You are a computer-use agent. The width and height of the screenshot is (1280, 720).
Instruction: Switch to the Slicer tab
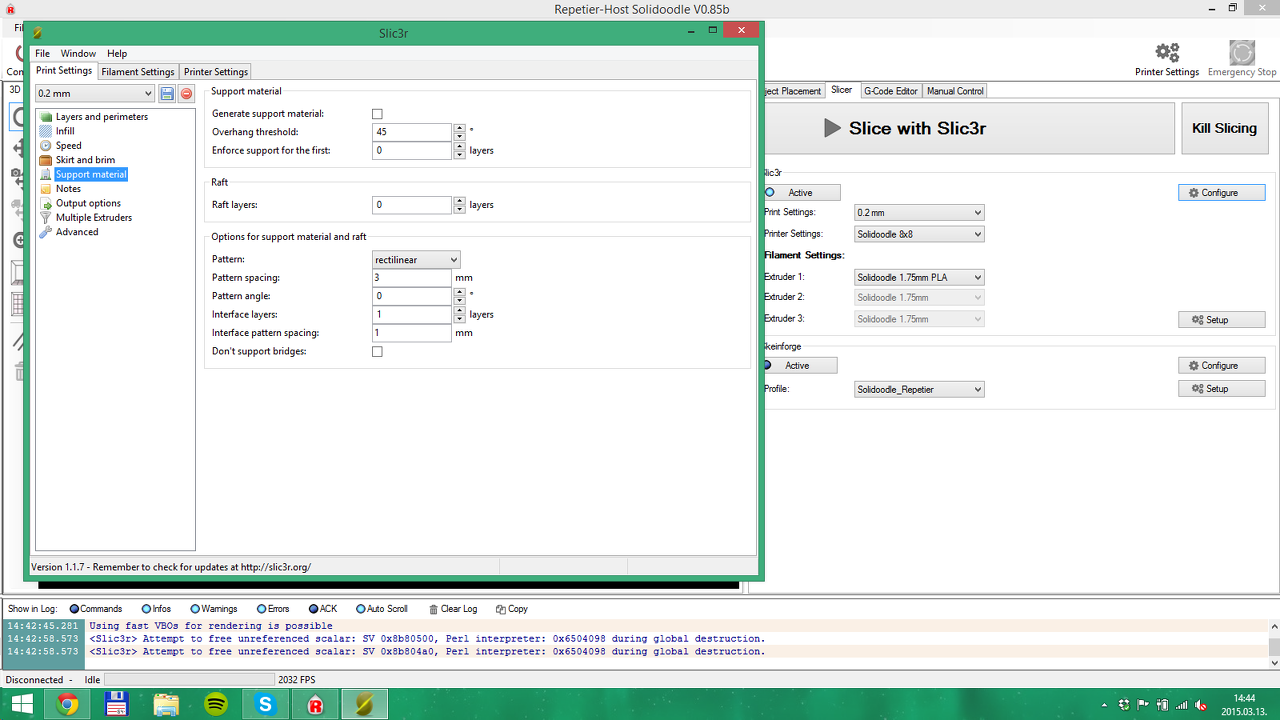842,90
